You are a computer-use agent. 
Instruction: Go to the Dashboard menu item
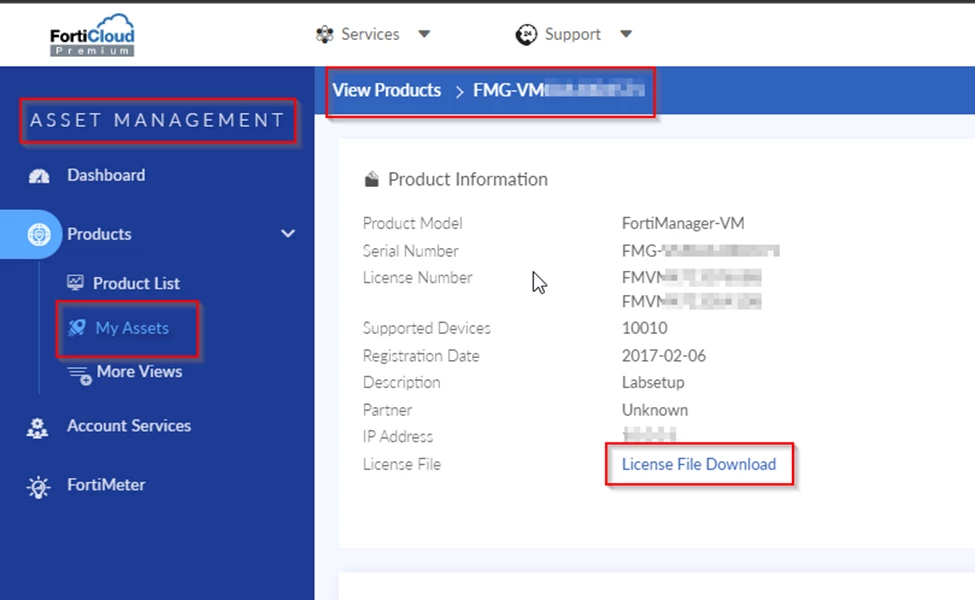106,175
